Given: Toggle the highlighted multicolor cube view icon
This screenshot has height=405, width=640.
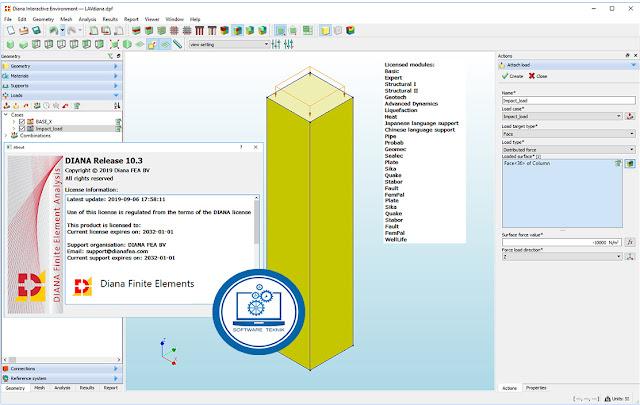Looking at the screenshot, I should click(237, 30).
